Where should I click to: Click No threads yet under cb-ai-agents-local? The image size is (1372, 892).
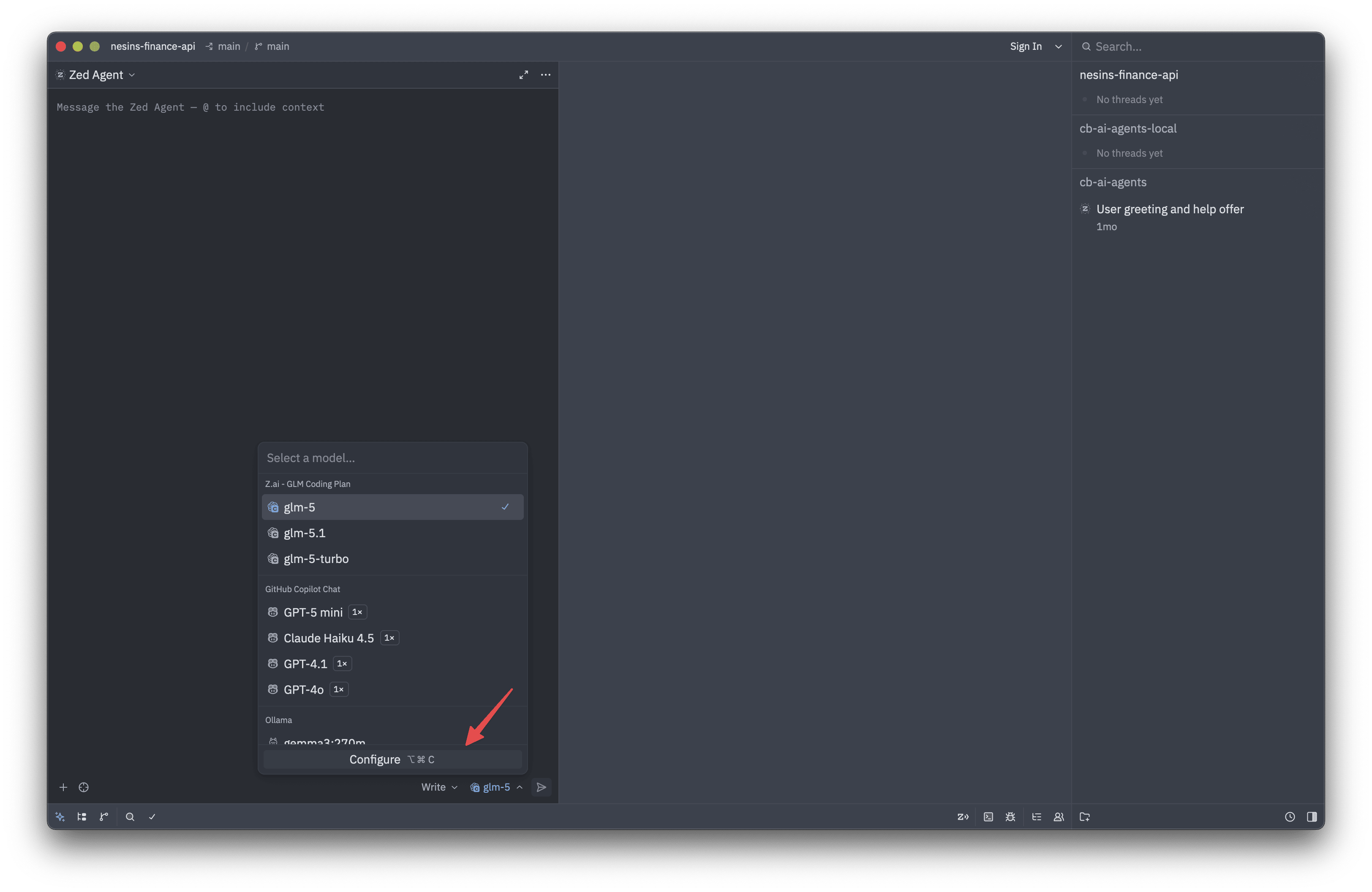(1129, 153)
